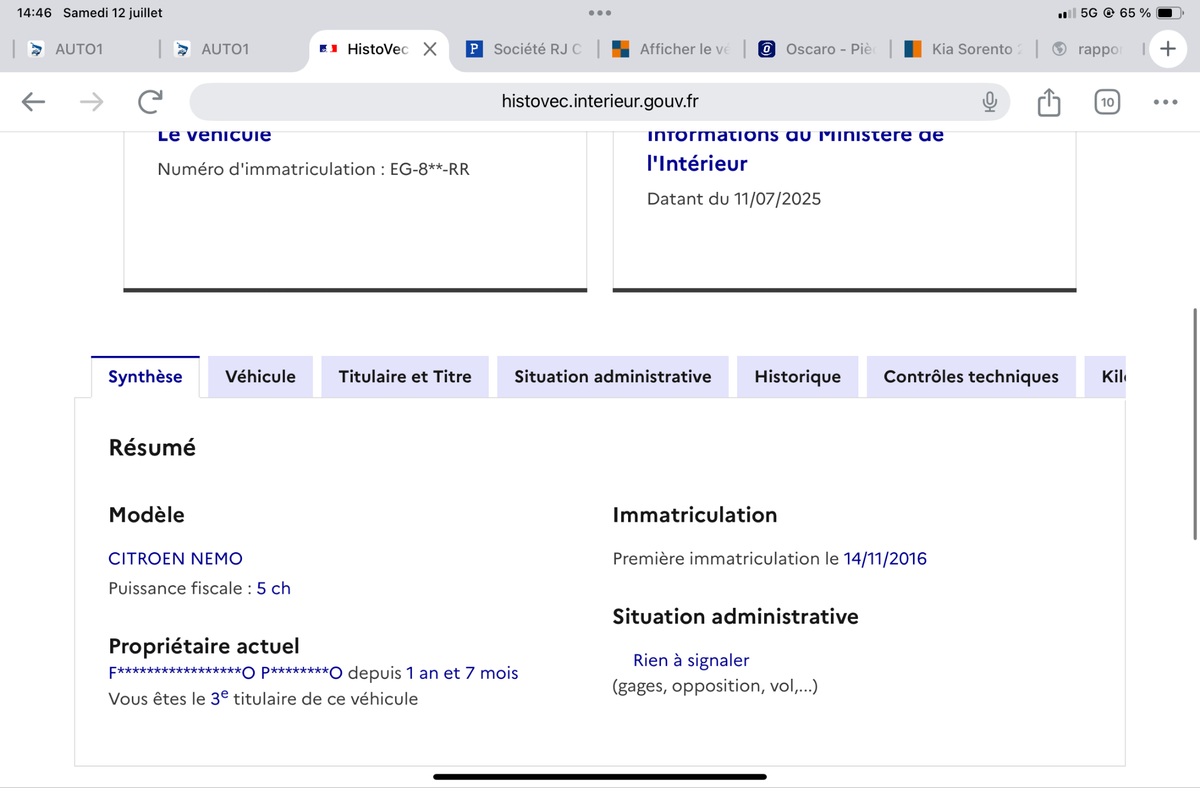1200x788 pixels.
Task: Go back with the left arrow
Action: 33,101
